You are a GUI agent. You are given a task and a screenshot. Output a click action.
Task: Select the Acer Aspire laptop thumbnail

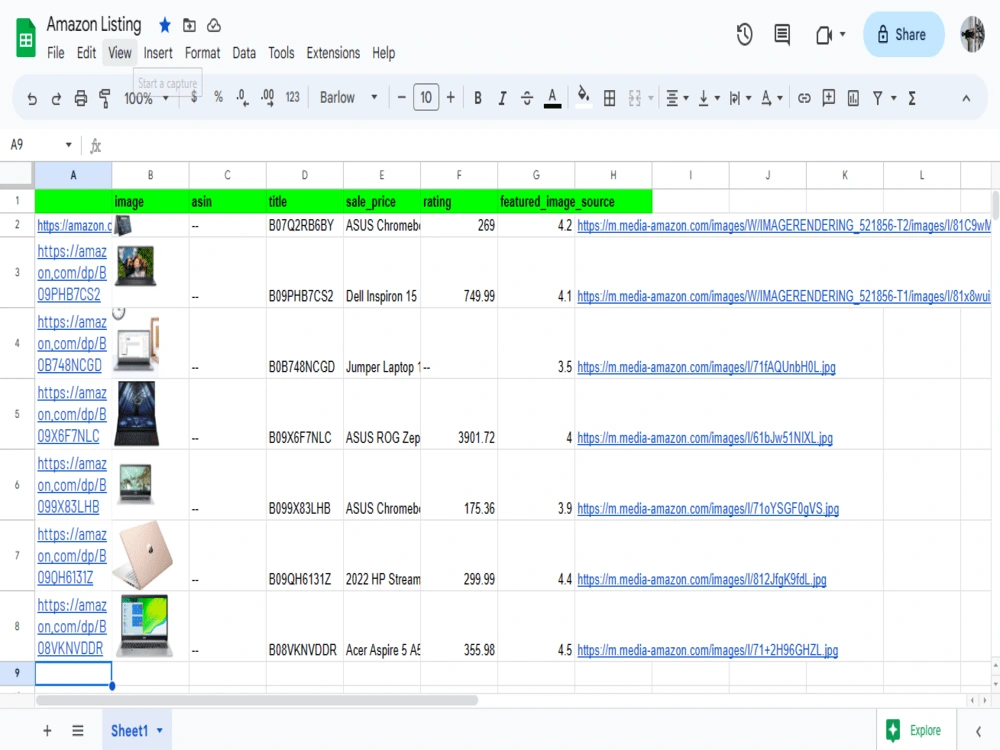pyautogui.click(x=145, y=626)
